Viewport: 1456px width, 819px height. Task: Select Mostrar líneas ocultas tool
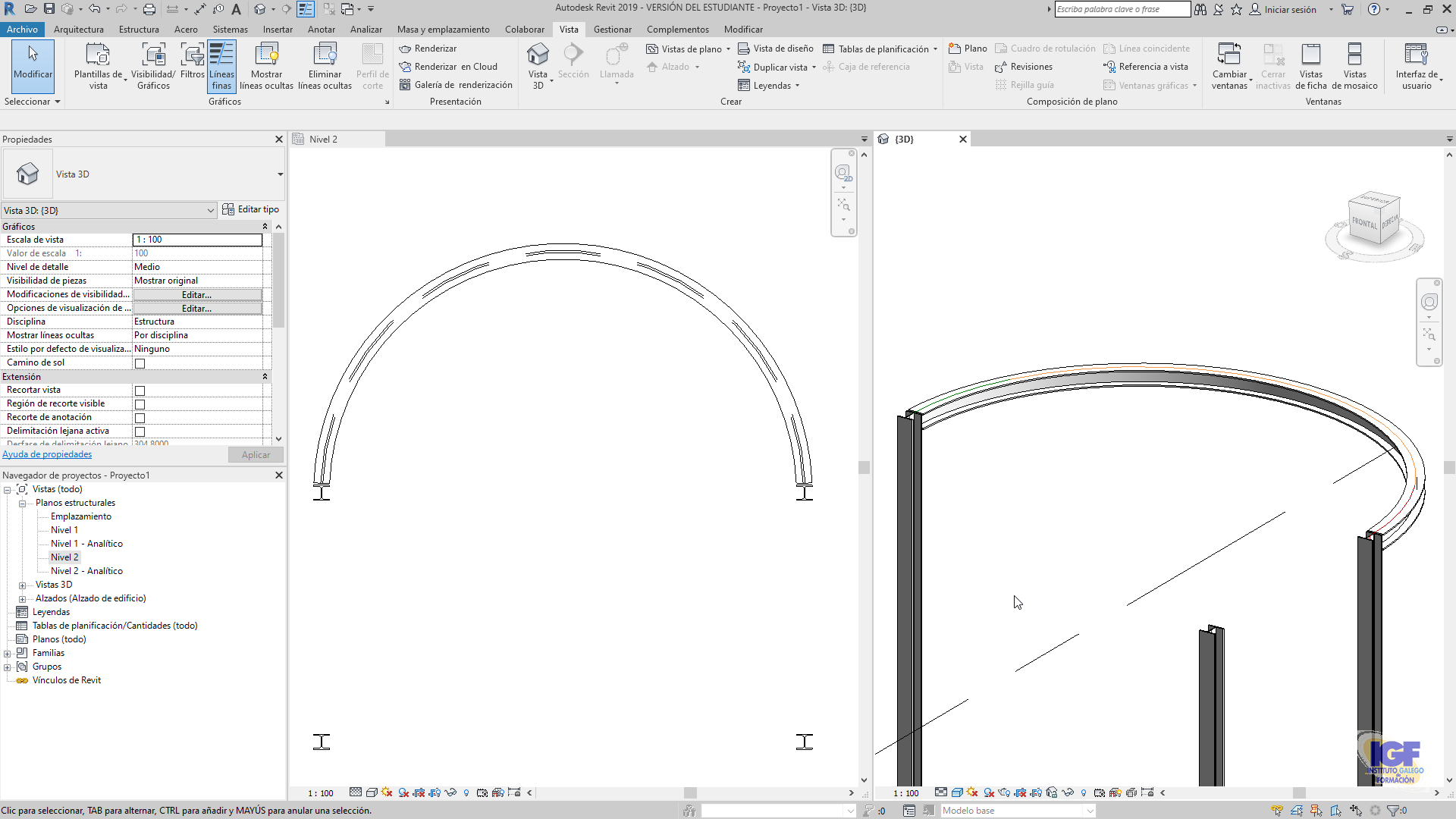click(265, 66)
